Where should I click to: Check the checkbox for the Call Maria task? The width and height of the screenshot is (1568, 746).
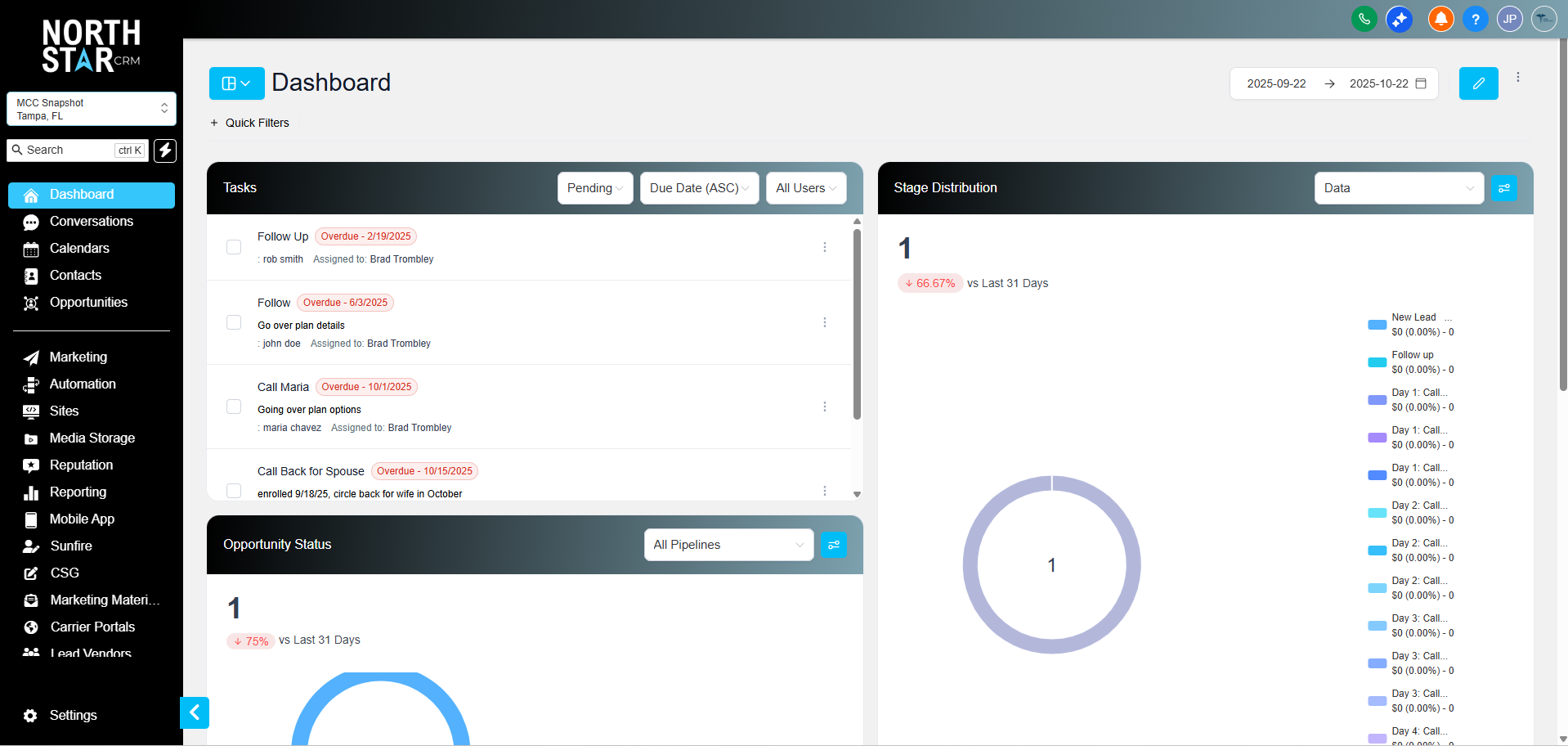pos(234,407)
